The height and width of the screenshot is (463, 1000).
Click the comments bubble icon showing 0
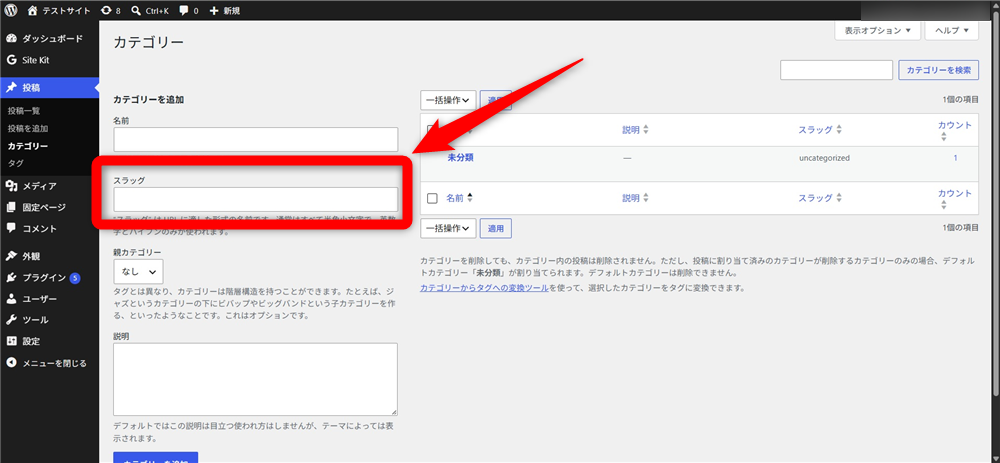click(x=184, y=11)
